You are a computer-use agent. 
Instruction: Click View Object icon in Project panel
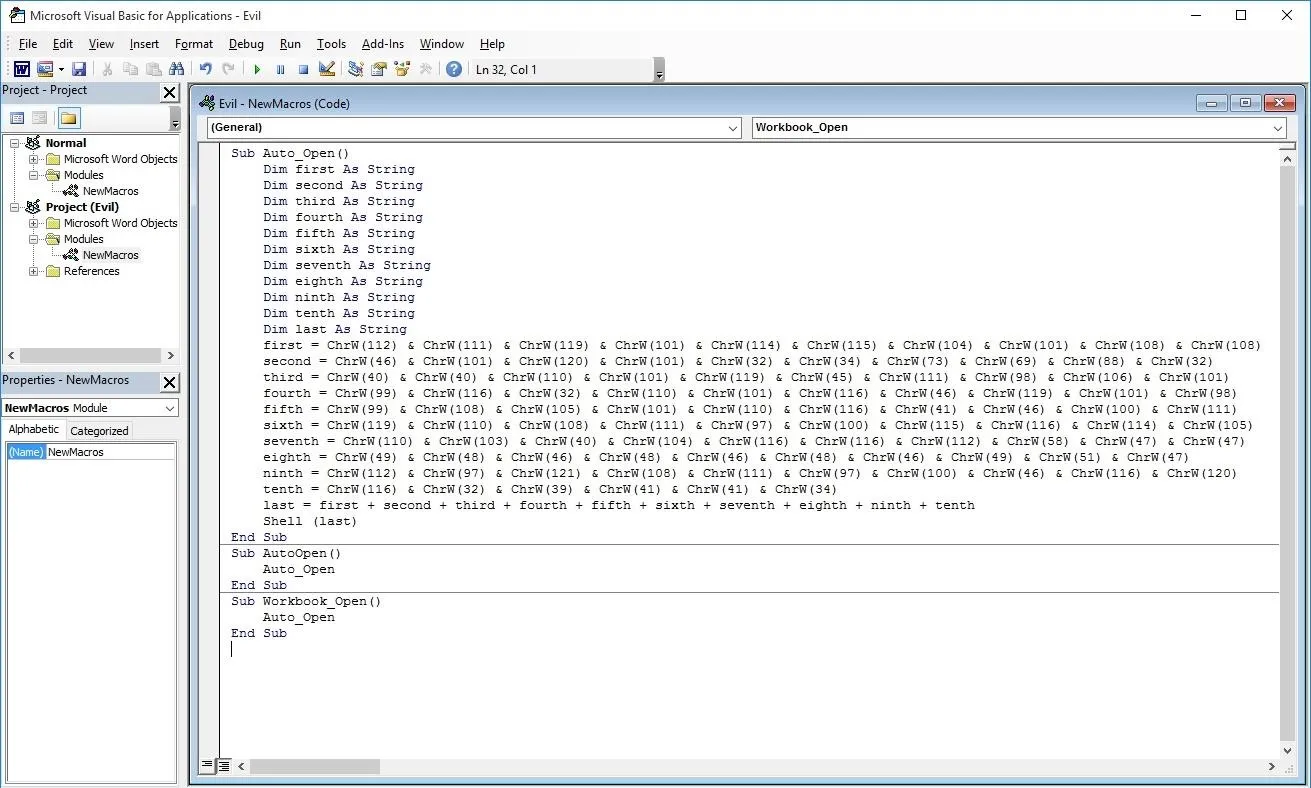tap(40, 118)
